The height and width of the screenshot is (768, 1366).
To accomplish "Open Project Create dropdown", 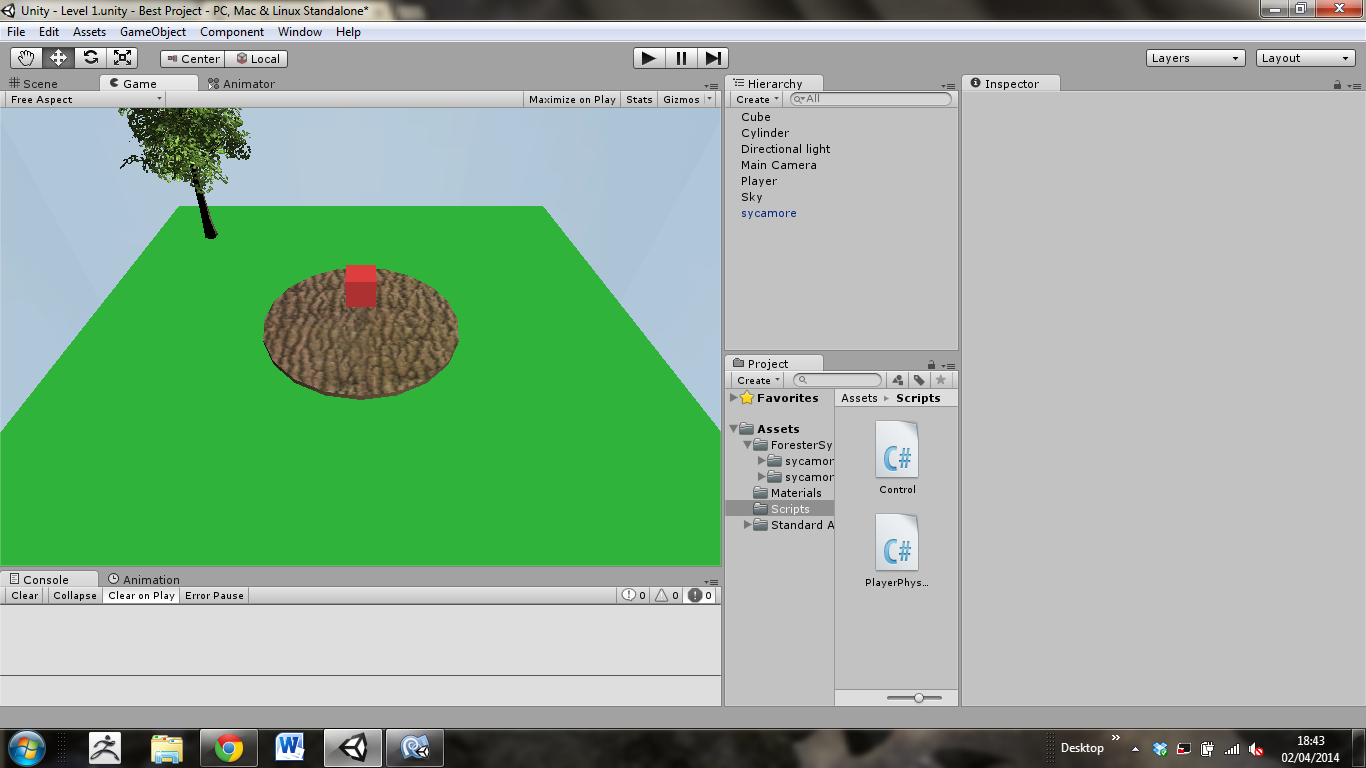I will pos(758,380).
